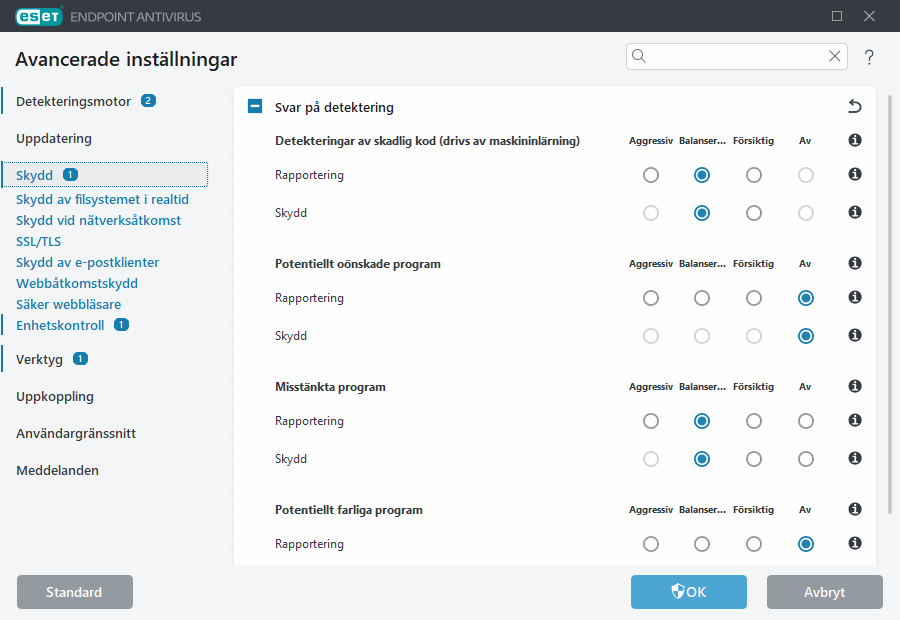The height and width of the screenshot is (620, 900).
Task: Open info for Misstänkta program
Action: 854,386
